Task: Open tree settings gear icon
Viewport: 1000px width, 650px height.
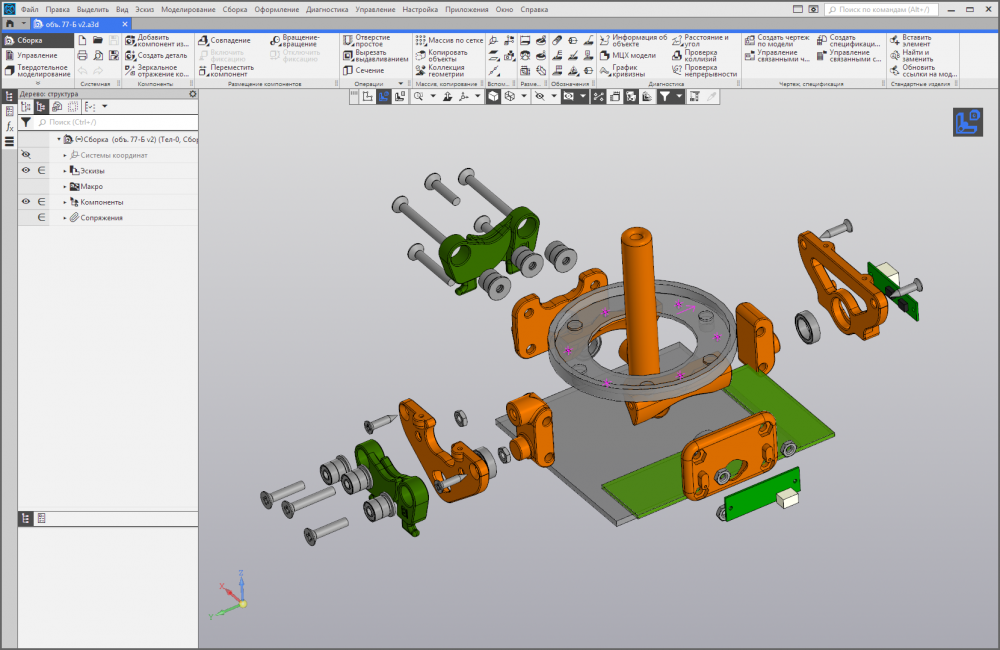Action: coord(192,94)
